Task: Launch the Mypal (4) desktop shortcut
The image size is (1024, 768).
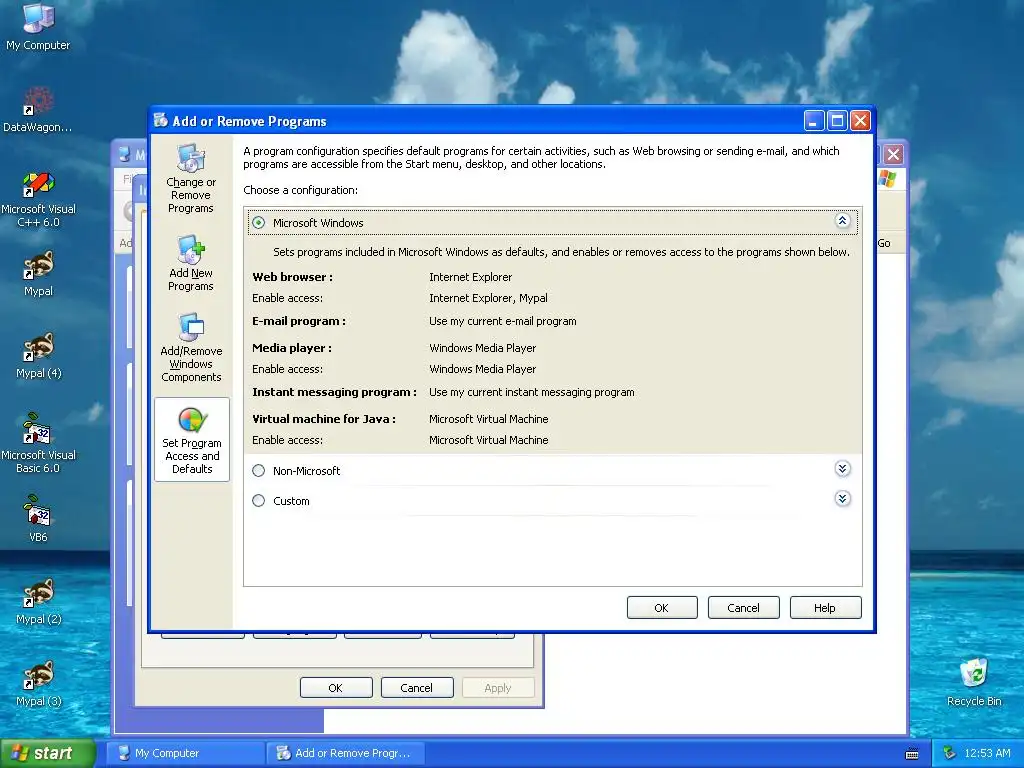Action: pyautogui.click(x=38, y=356)
